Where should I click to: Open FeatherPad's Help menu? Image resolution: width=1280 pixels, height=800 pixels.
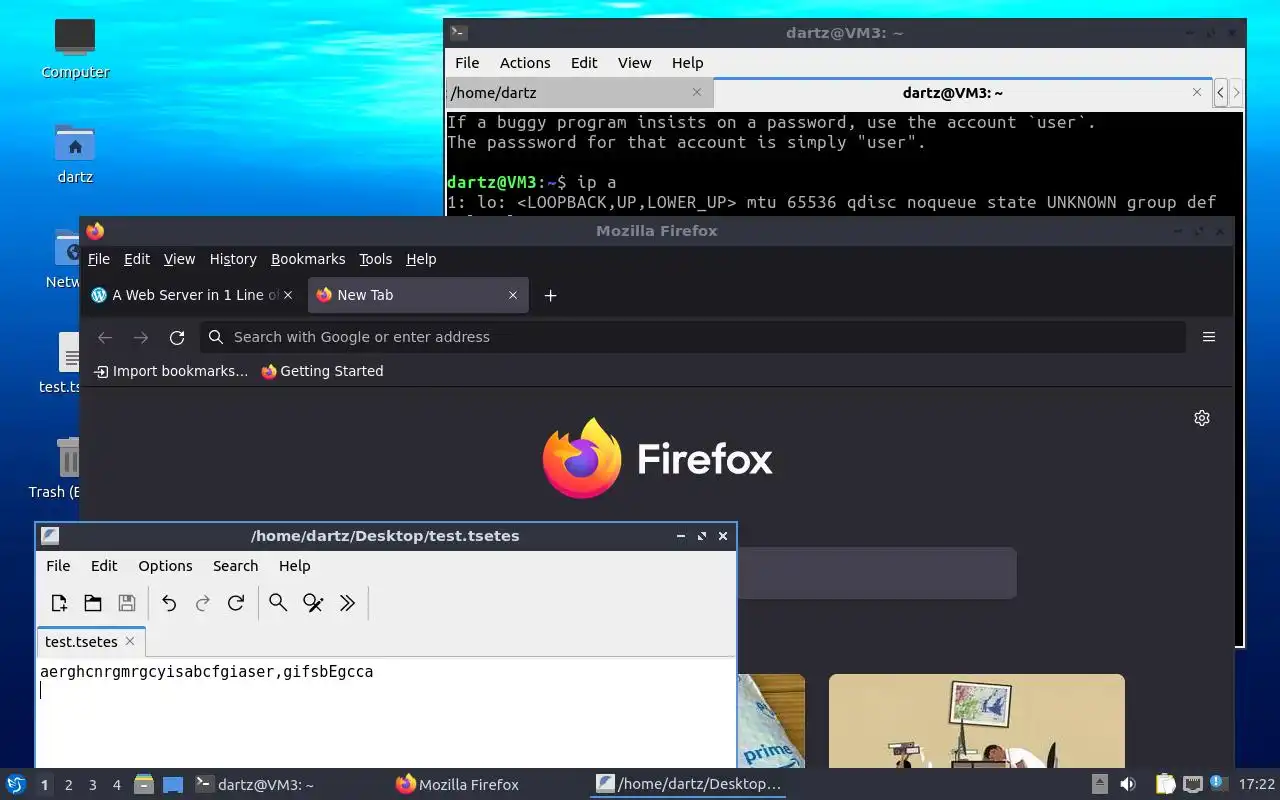tap(294, 566)
